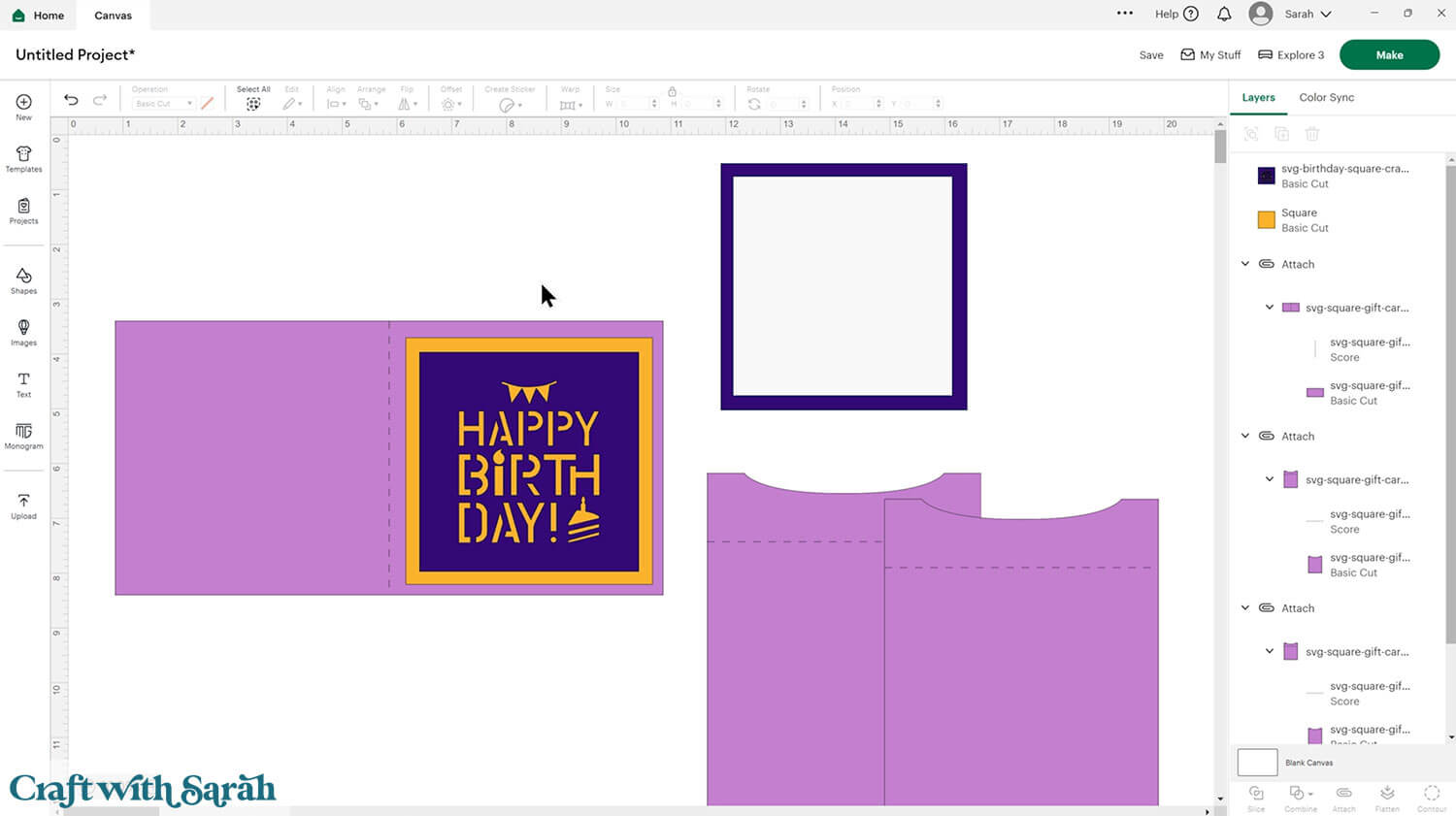Click the Undo arrow
Viewport: 1456px width, 816px height.
[71, 100]
